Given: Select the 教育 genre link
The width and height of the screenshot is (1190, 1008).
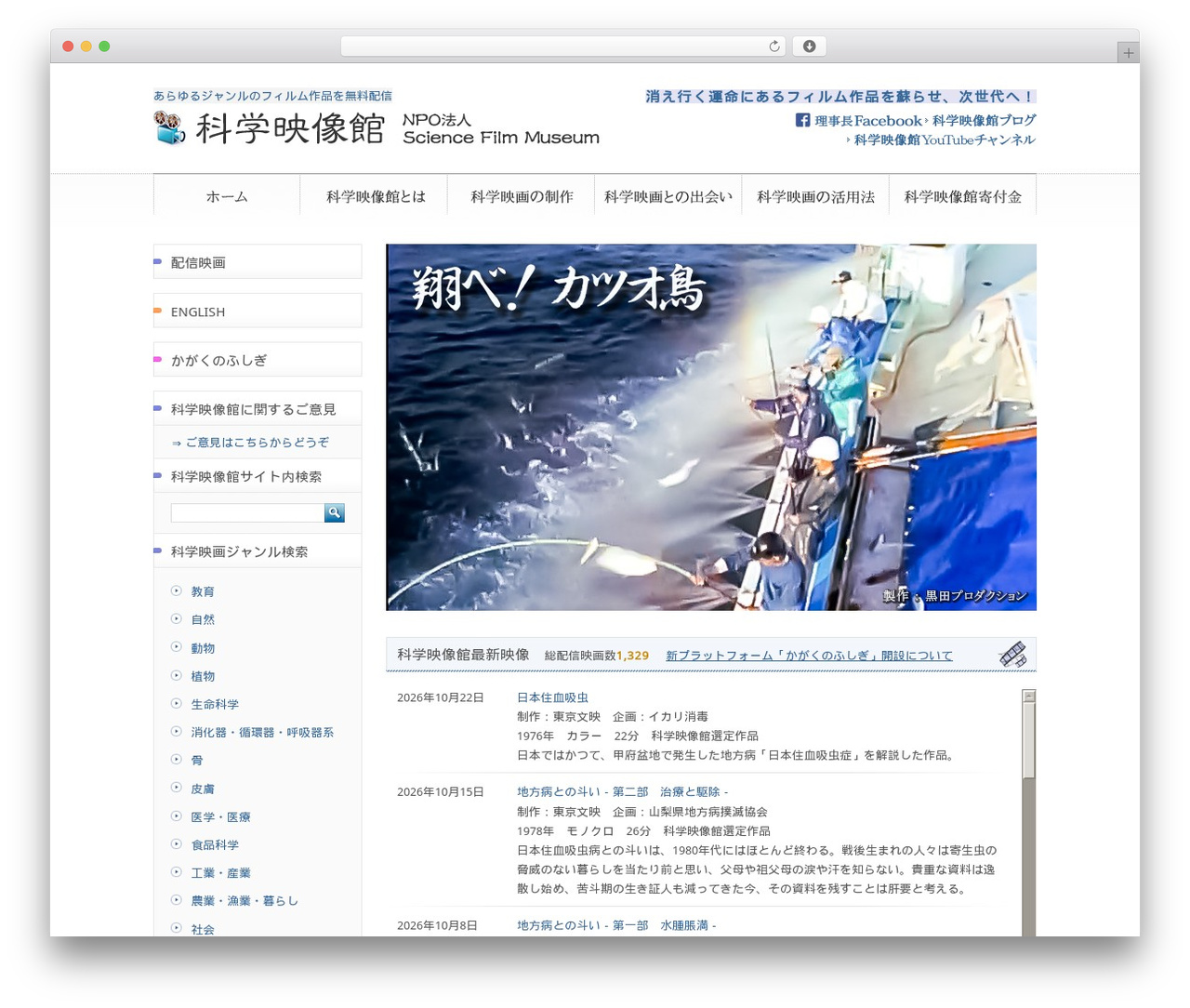Looking at the screenshot, I should tap(203, 591).
